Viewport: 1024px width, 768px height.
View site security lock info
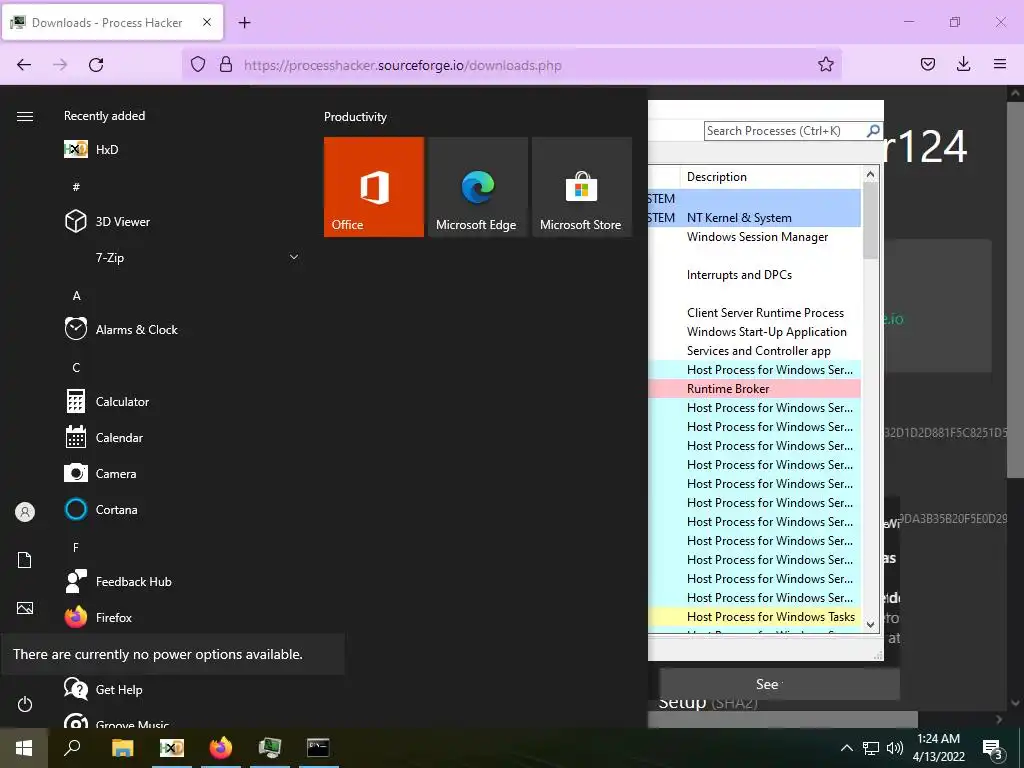226,65
